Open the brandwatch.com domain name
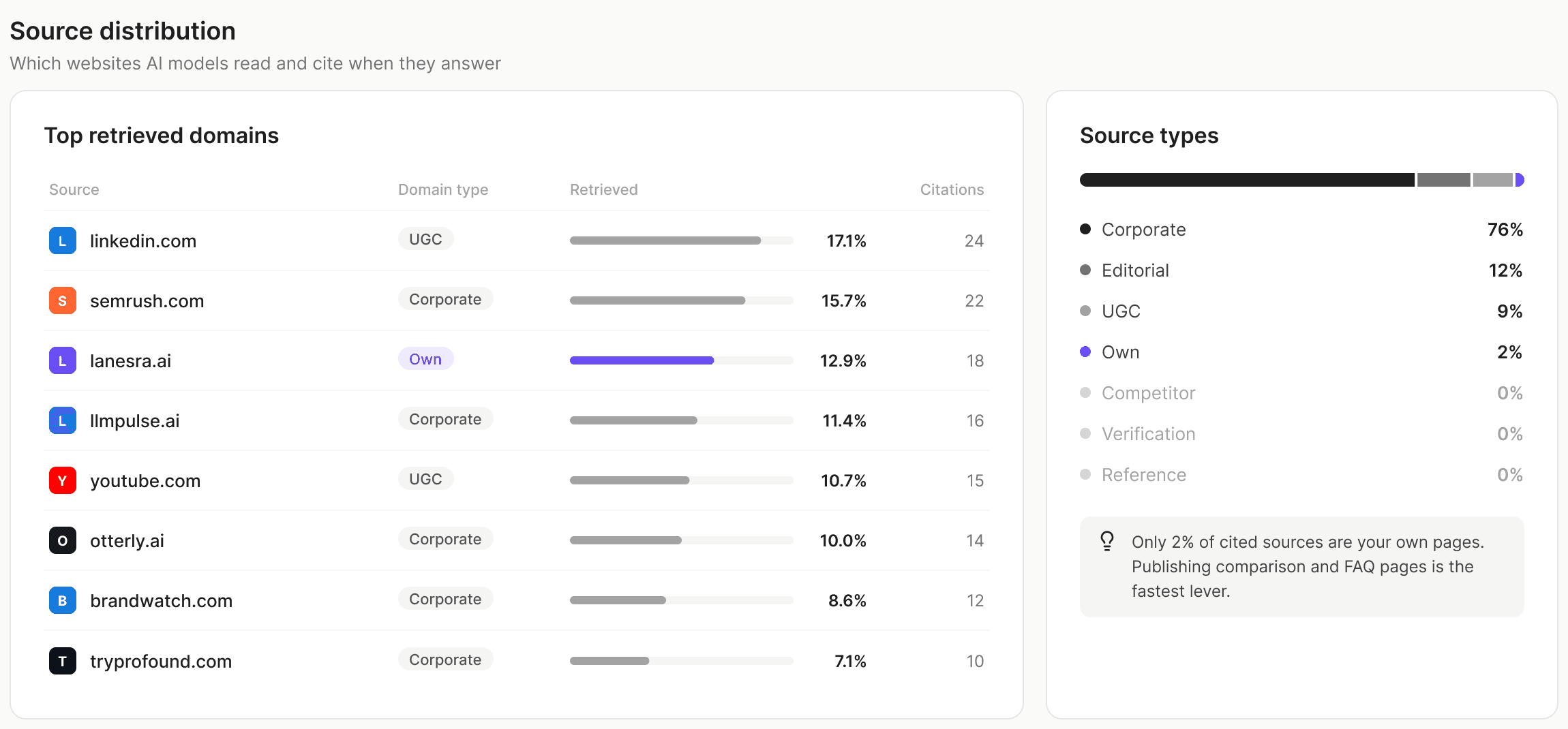 (162, 601)
